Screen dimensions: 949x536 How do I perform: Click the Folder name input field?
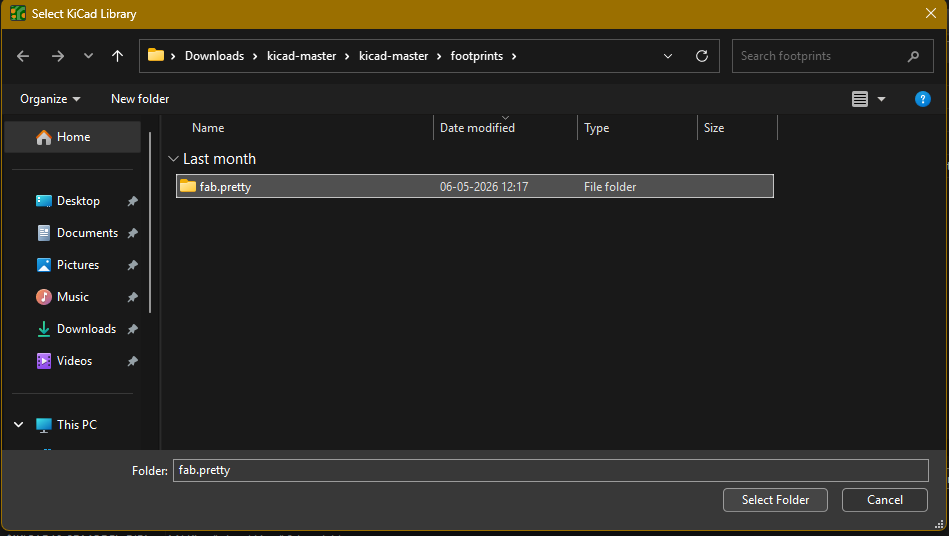[x=551, y=470]
